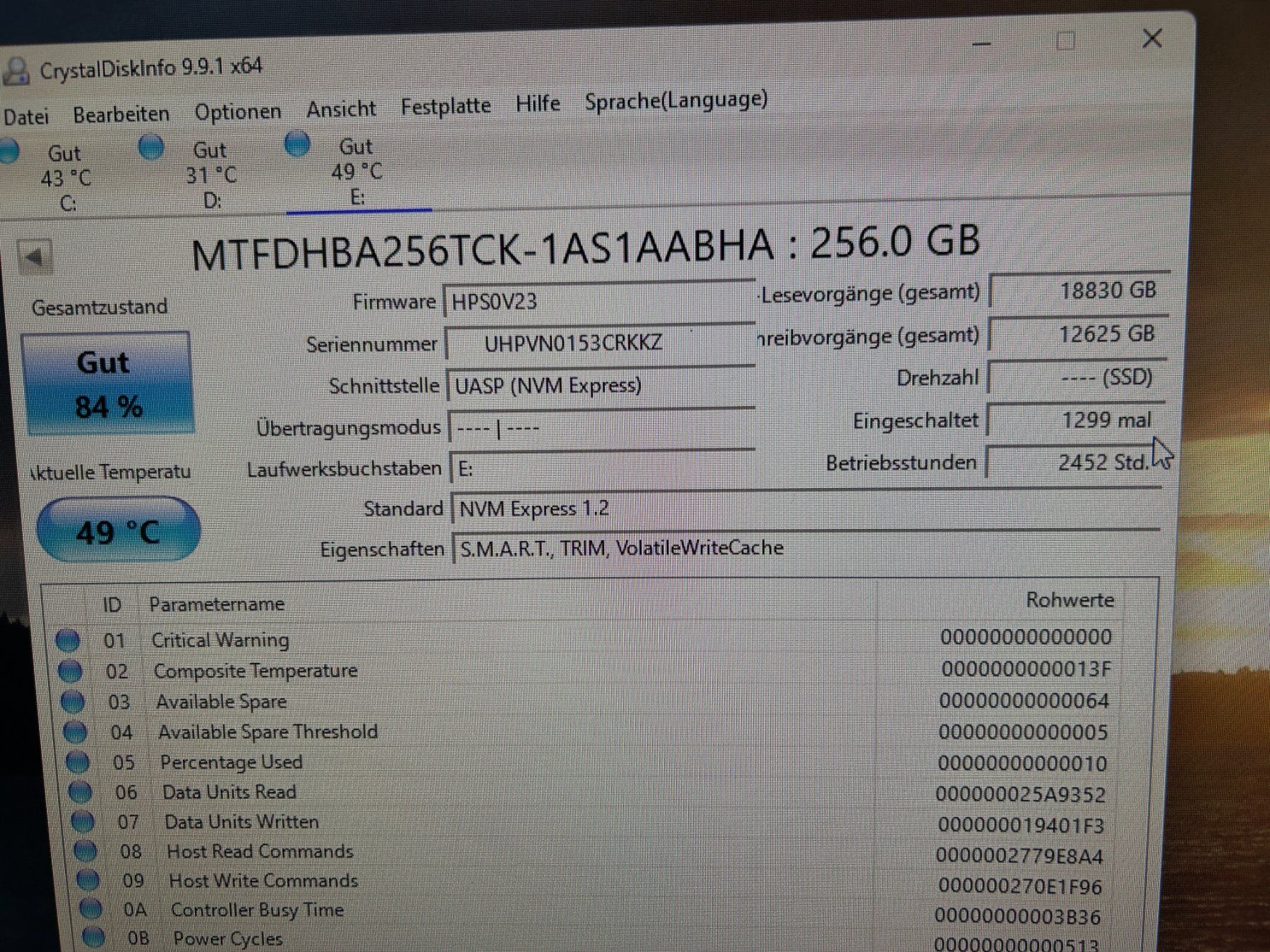Click the Betriebsstunden value 2452 Std.

click(x=1073, y=462)
